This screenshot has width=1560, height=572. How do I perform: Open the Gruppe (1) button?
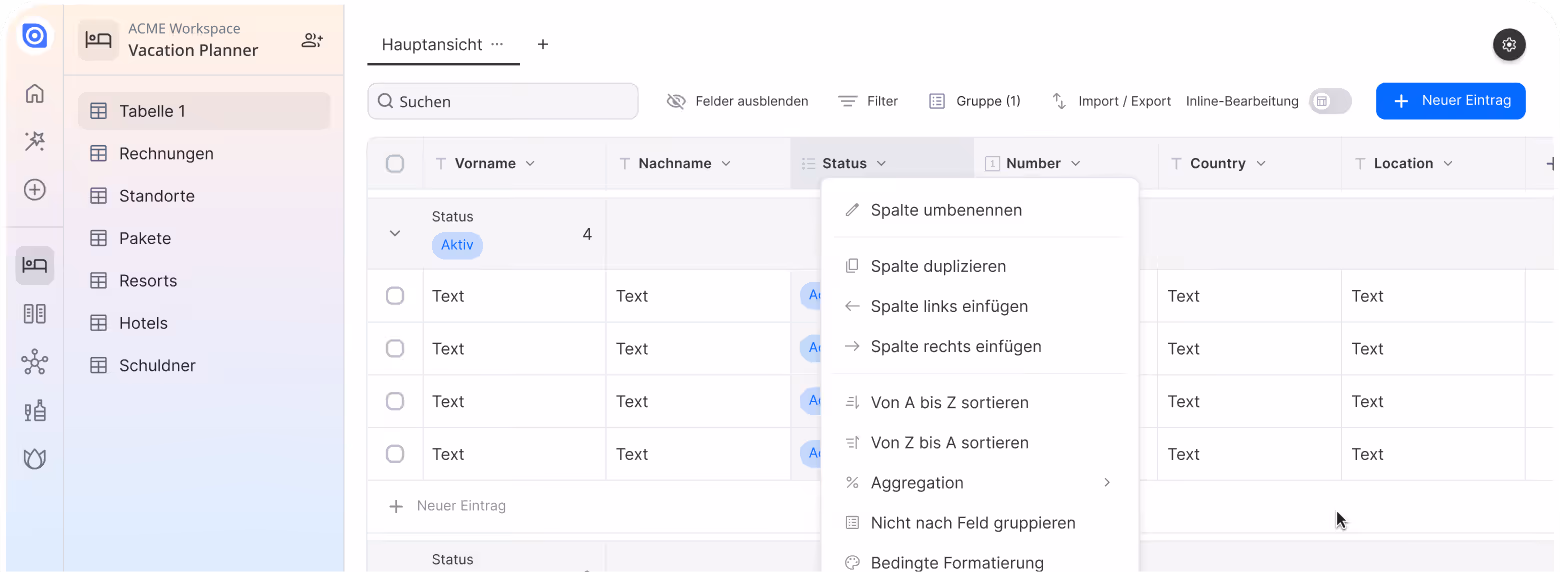click(x=975, y=101)
